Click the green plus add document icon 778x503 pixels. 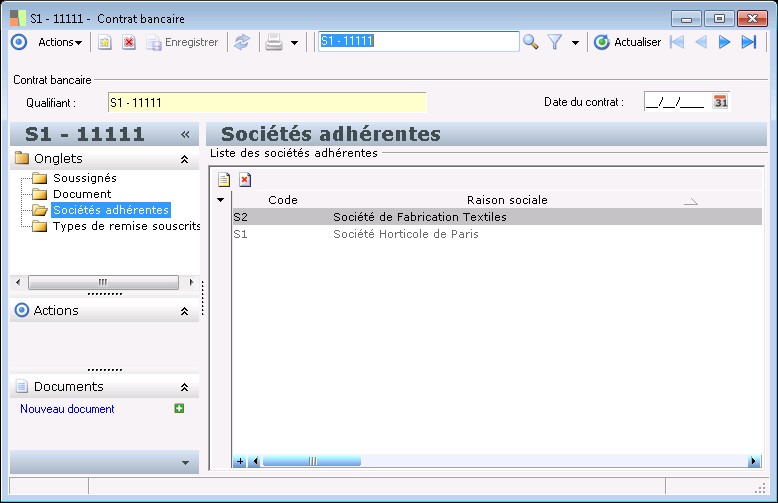[x=179, y=408]
